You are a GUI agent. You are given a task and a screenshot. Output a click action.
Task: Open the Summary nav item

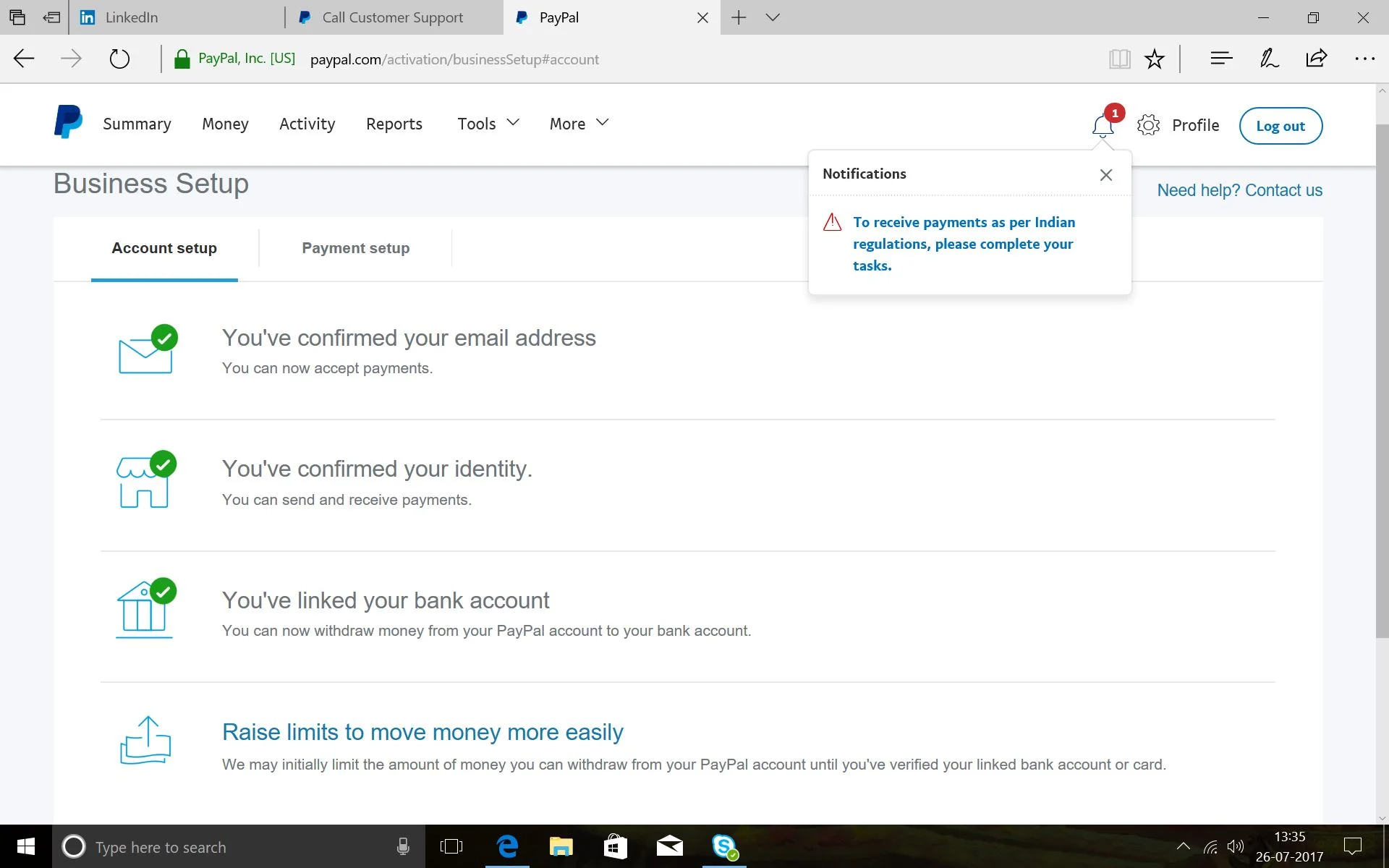pyautogui.click(x=137, y=124)
